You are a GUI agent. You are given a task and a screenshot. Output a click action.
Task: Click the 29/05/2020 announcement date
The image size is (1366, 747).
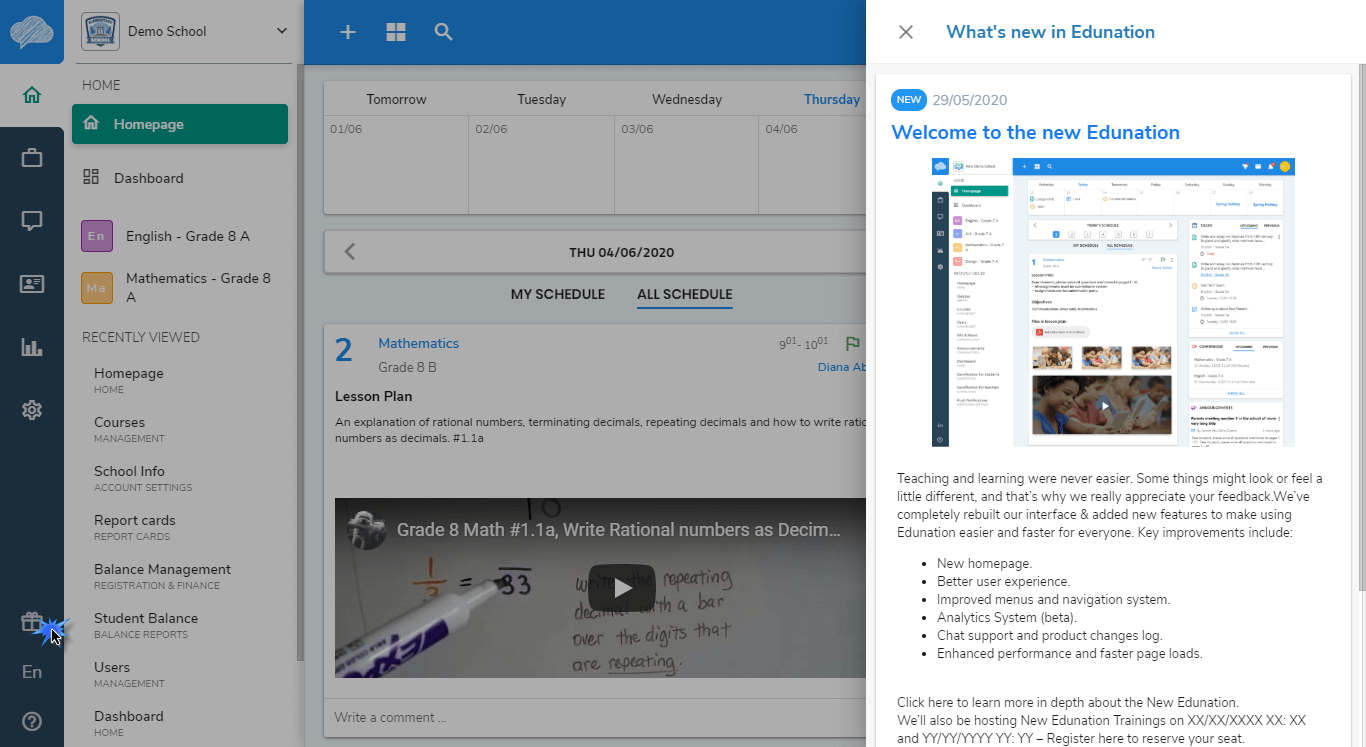click(x=970, y=100)
